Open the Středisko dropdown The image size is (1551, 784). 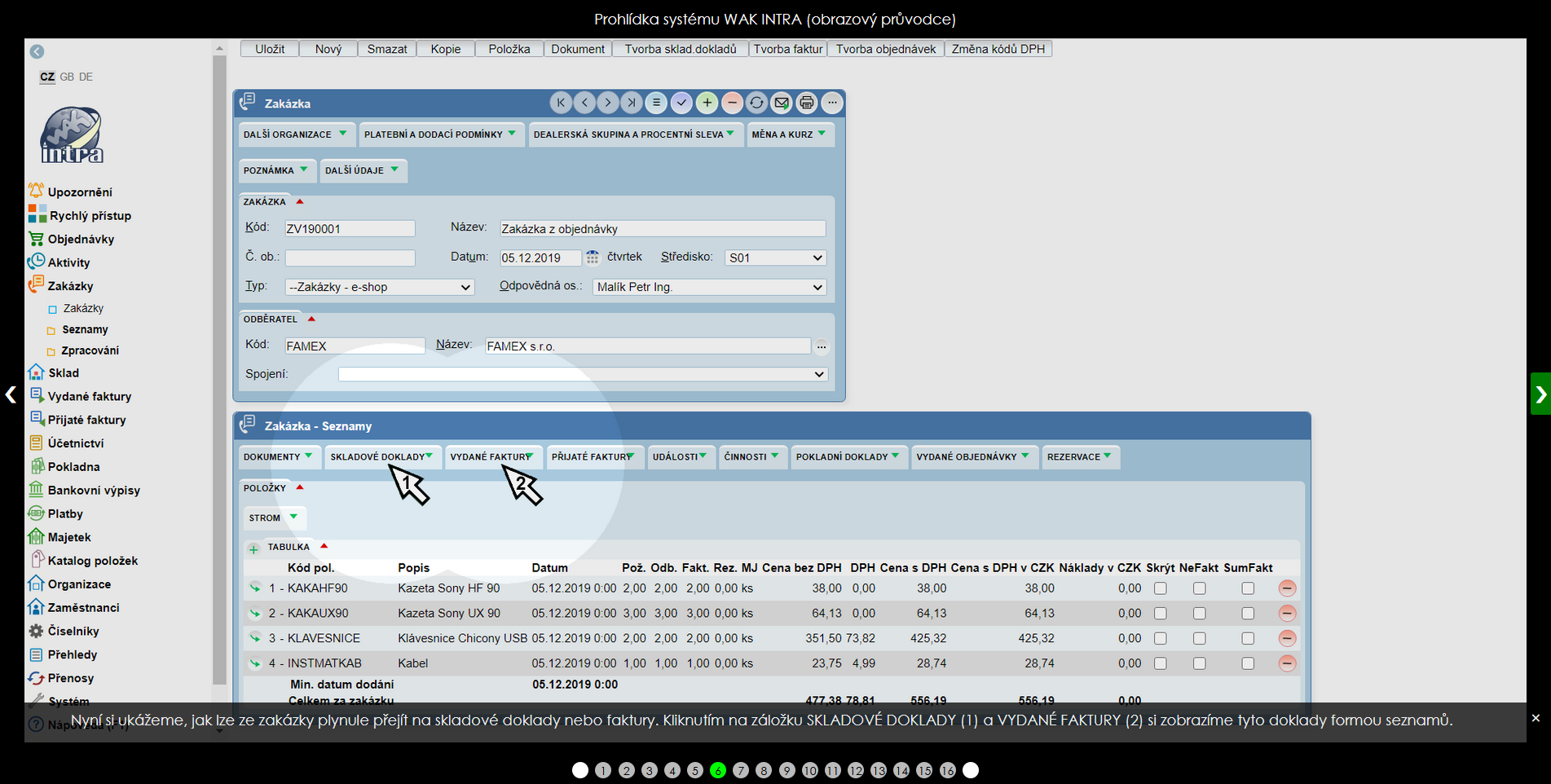[775, 258]
